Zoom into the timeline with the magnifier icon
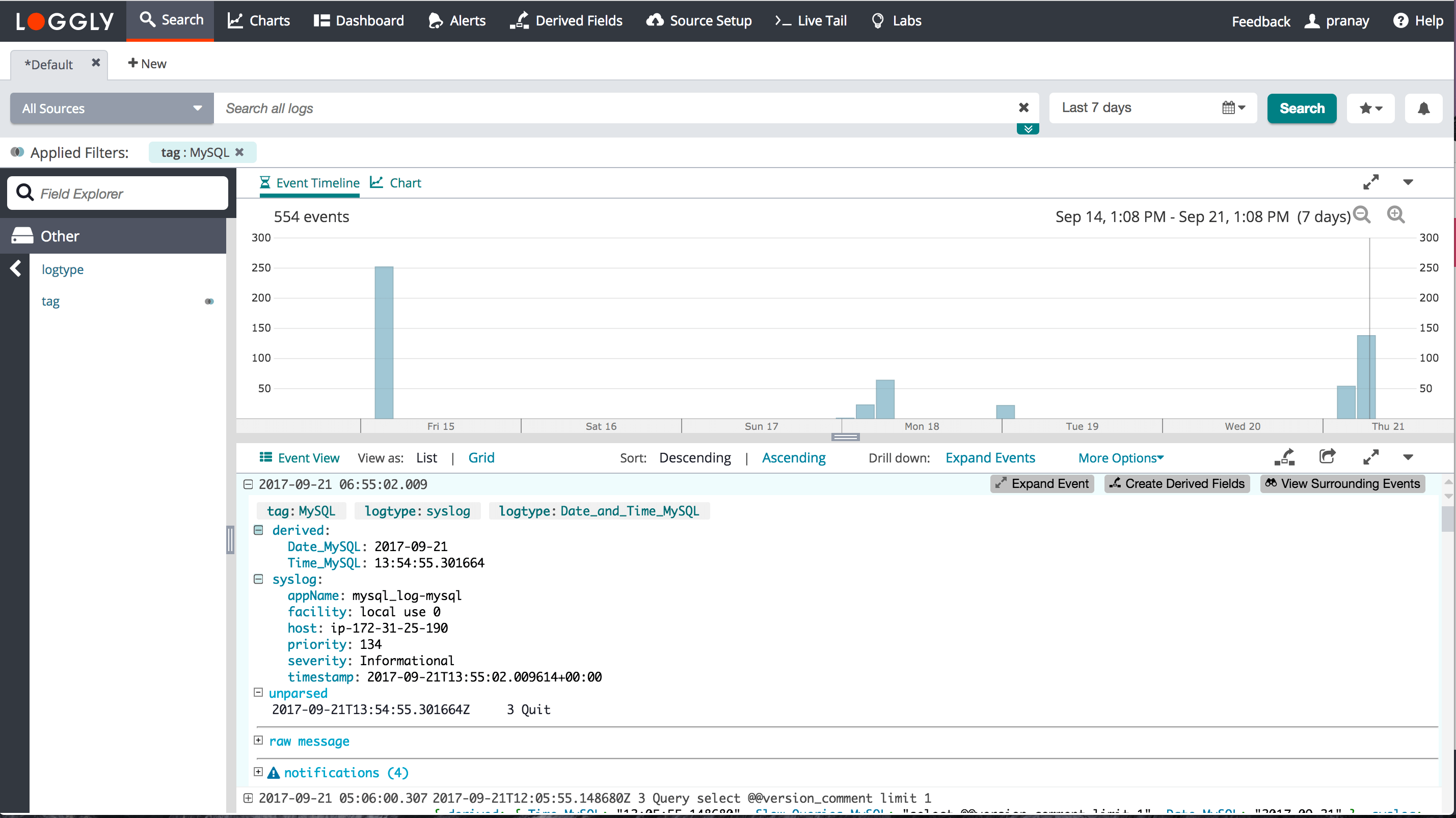The width and height of the screenshot is (1456, 818). pyautogui.click(x=1396, y=215)
